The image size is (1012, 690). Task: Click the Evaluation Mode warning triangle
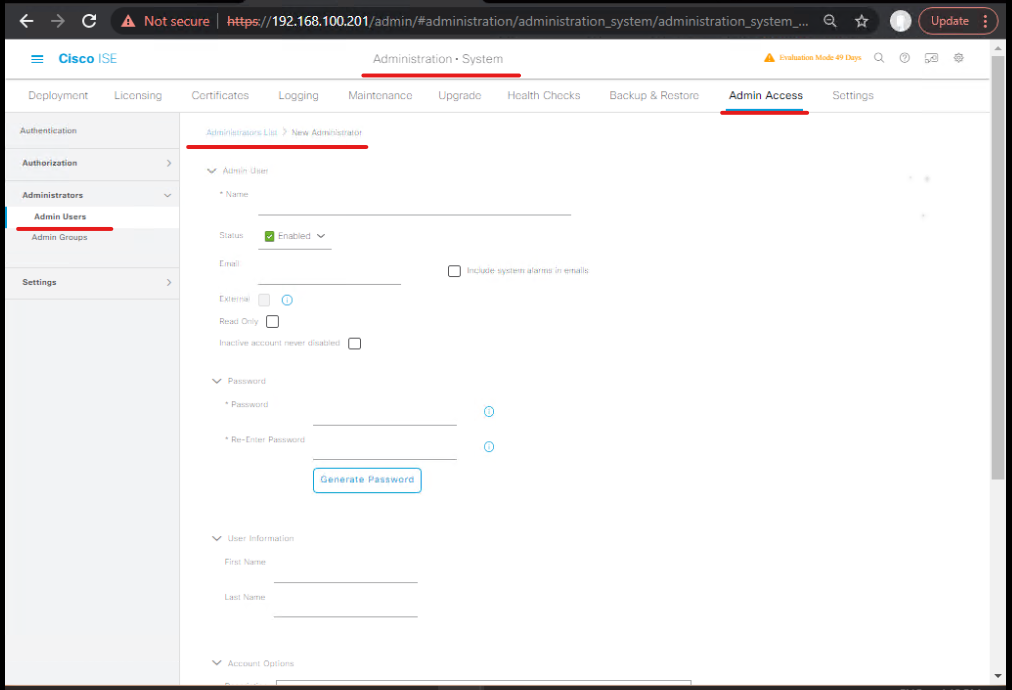(769, 58)
